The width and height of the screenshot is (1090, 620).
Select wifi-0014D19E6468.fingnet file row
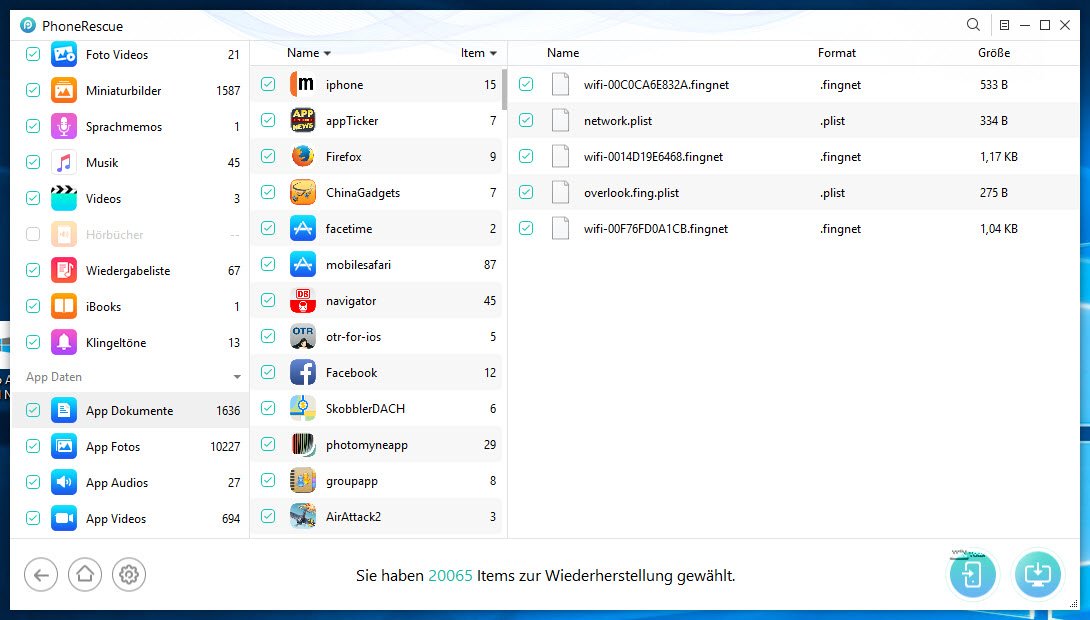tap(793, 156)
